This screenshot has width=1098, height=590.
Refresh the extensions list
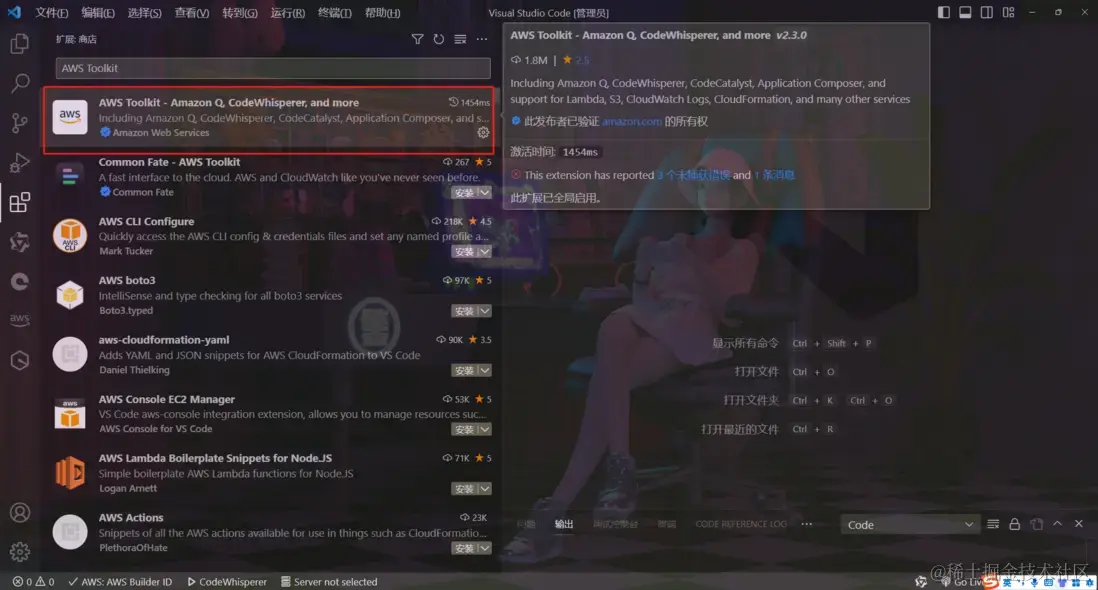pyautogui.click(x=438, y=39)
